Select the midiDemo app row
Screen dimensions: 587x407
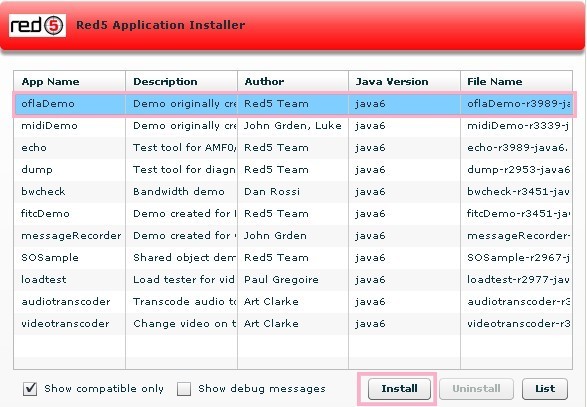pyautogui.click(x=293, y=126)
